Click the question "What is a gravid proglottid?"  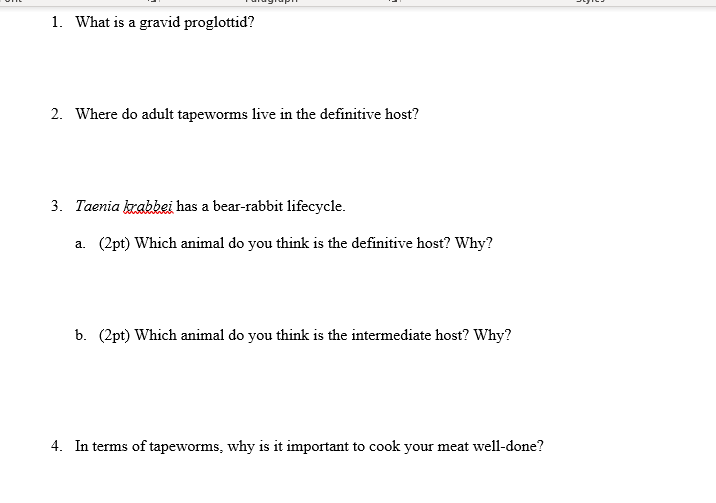pyautogui.click(x=165, y=22)
